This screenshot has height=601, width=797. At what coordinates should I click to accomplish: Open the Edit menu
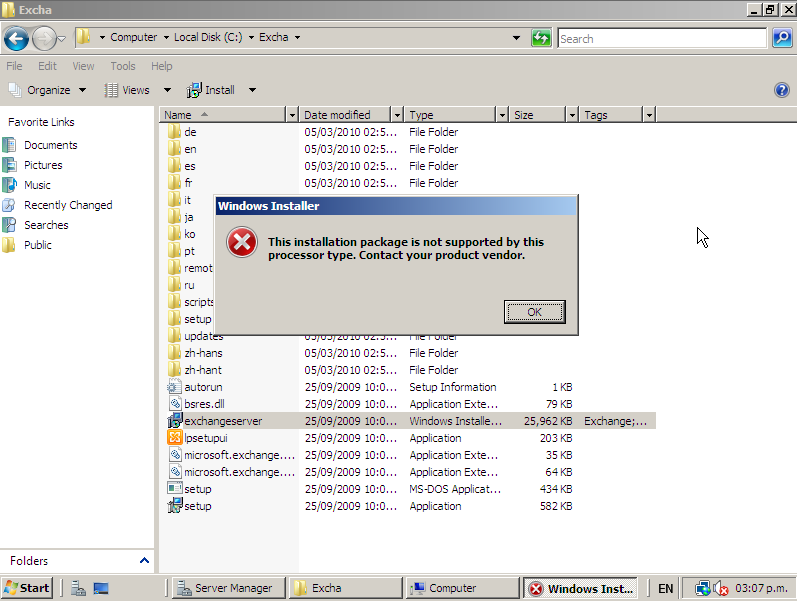click(x=47, y=66)
